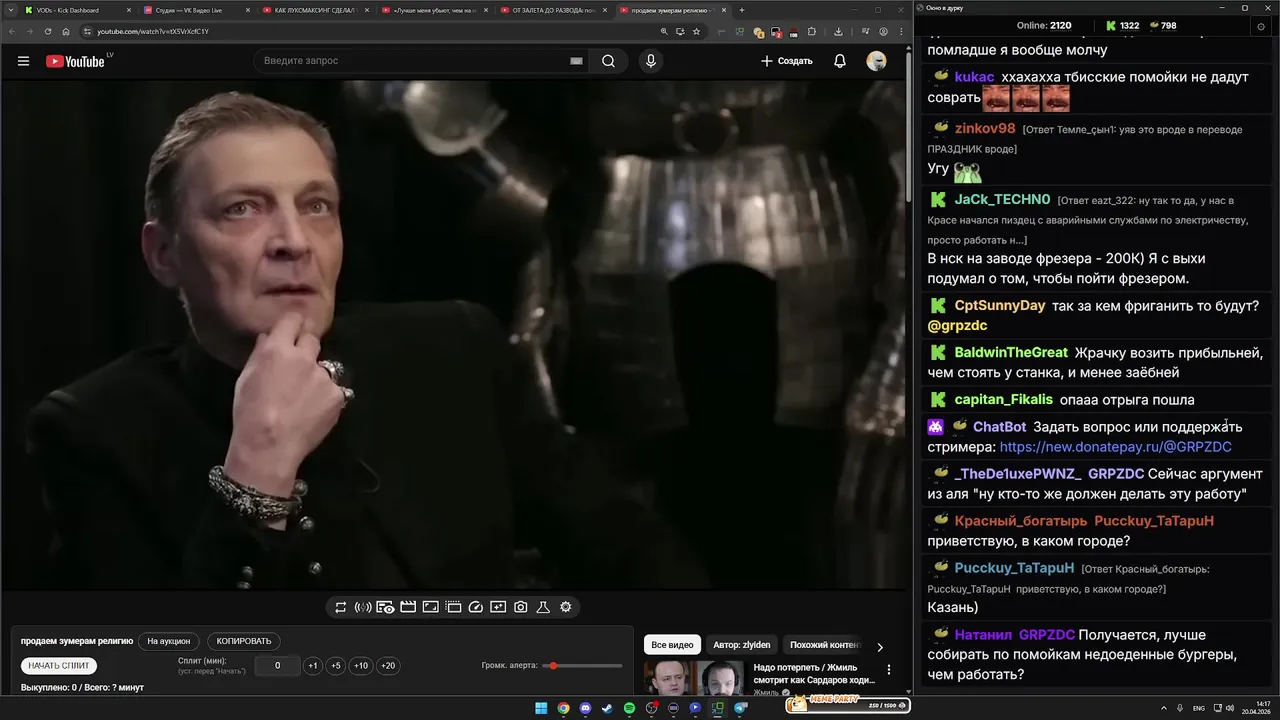Image resolution: width=1280 pixels, height=720 pixels.
Task: Open a new browser tab
Action: [x=741, y=10]
